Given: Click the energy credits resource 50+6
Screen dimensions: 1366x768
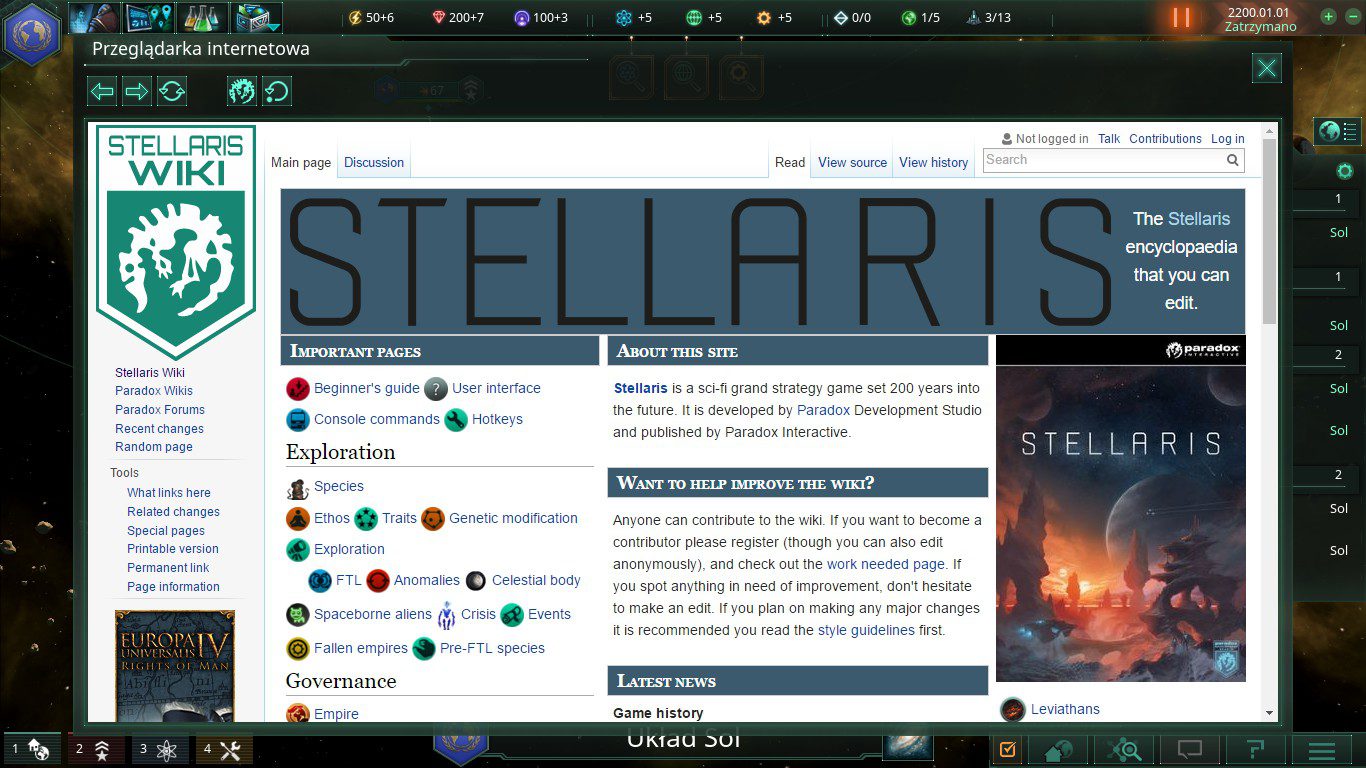Looking at the screenshot, I should (370, 18).
